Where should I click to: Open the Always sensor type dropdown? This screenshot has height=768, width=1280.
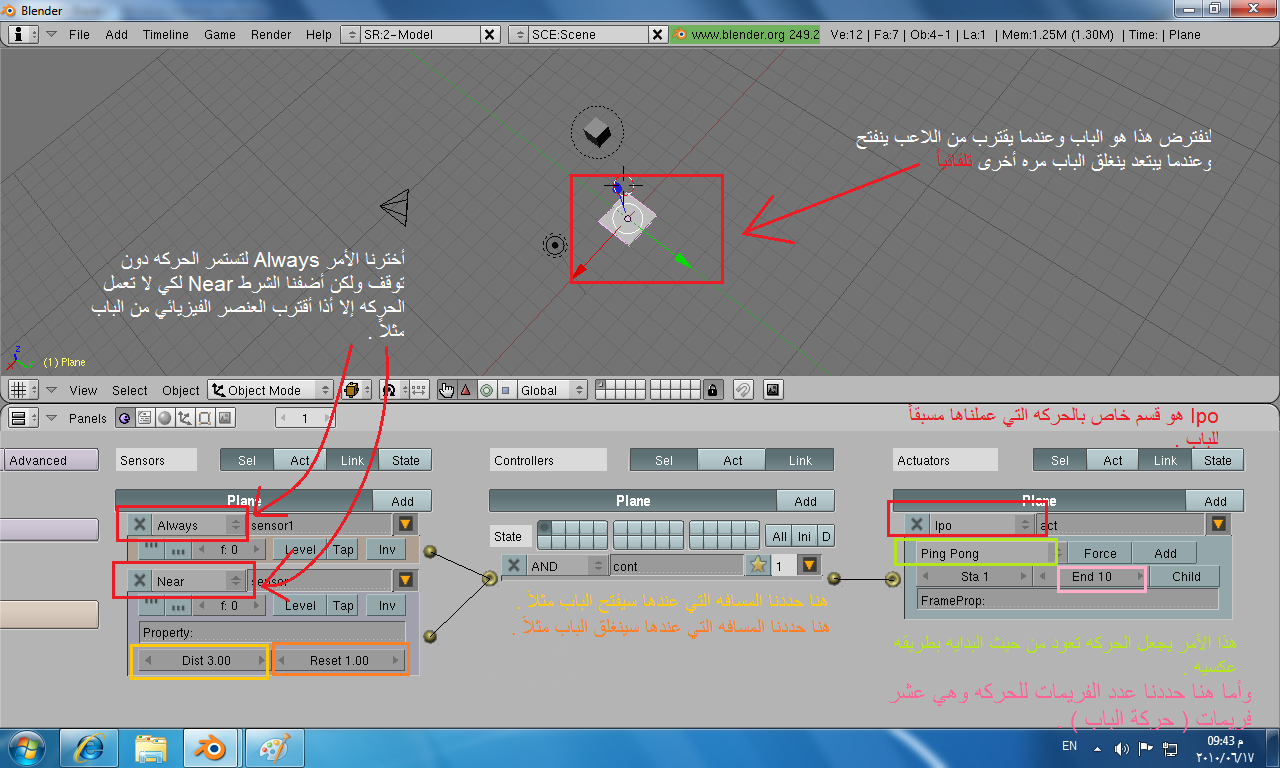tap(199, 525)
